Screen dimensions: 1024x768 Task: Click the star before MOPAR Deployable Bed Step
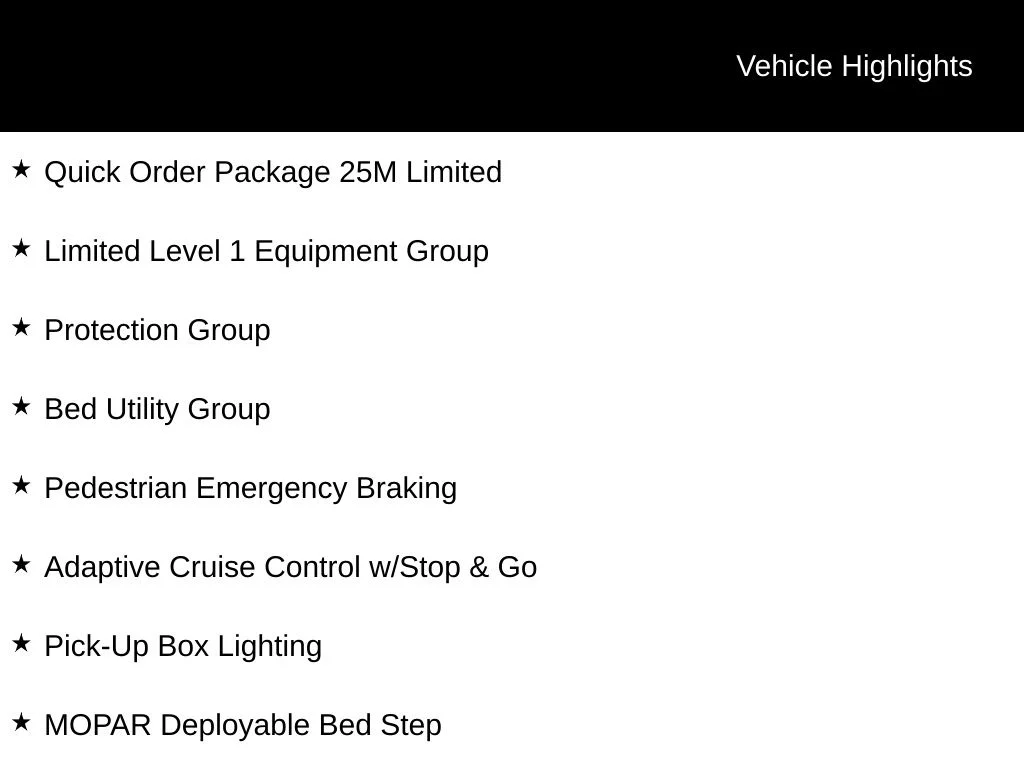pos(21,723)
